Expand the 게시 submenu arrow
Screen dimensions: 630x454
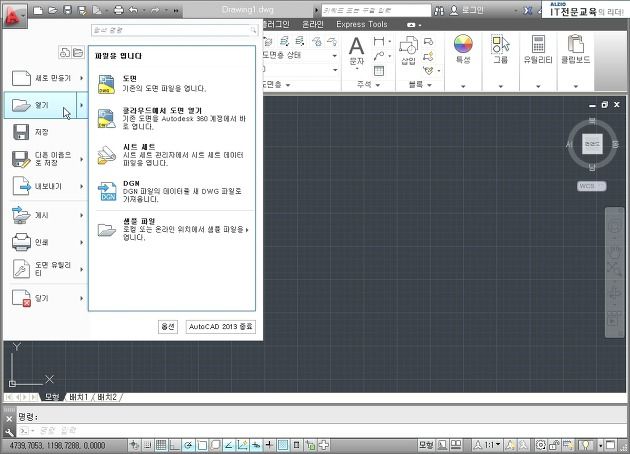(82, 215)
